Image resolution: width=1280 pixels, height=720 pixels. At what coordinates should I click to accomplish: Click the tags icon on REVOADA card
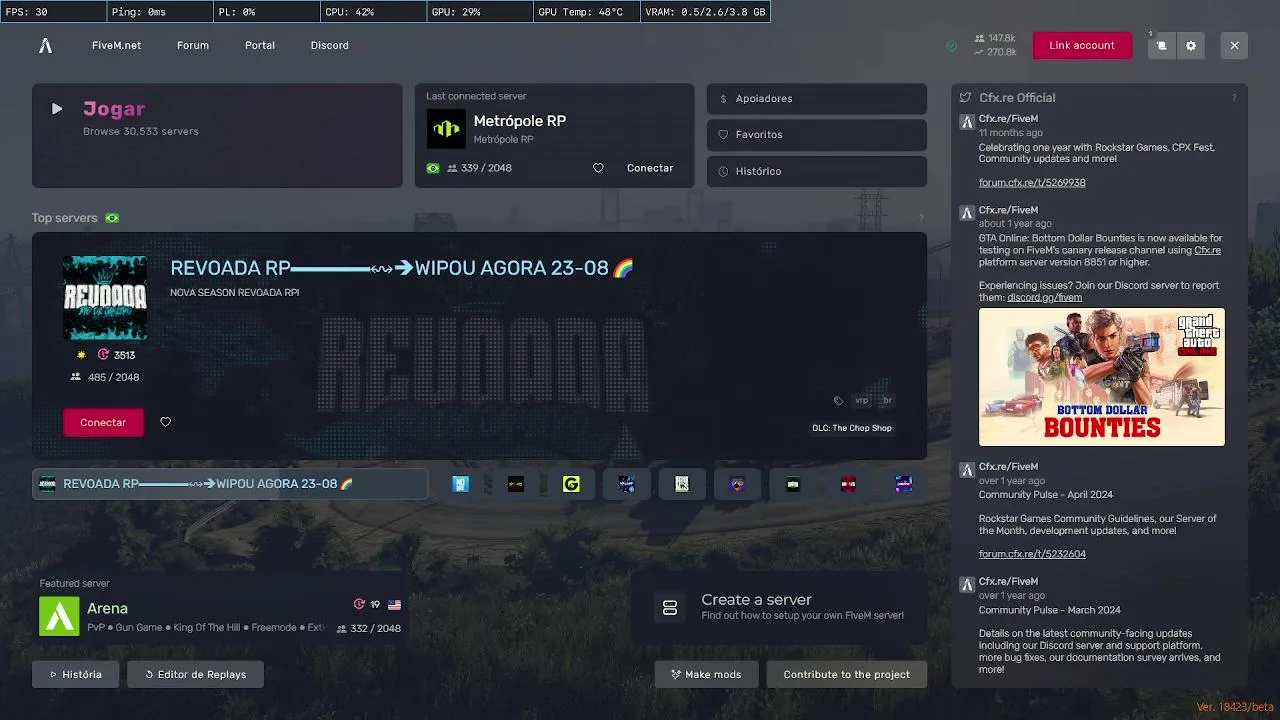click(x=838, y=400)
